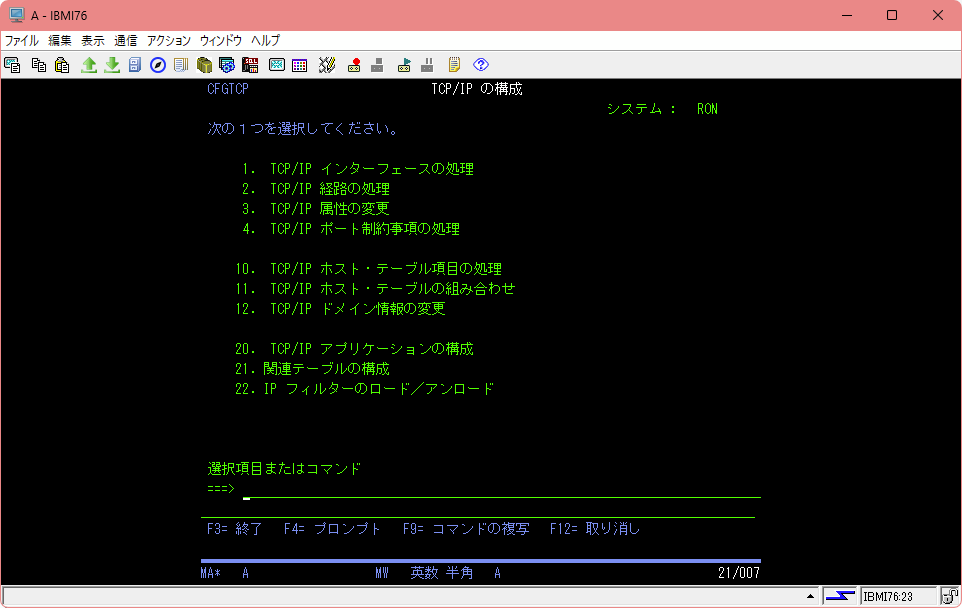Click the F3= 終了 function key
Screen dimensions: 962x608
point(235,529)
